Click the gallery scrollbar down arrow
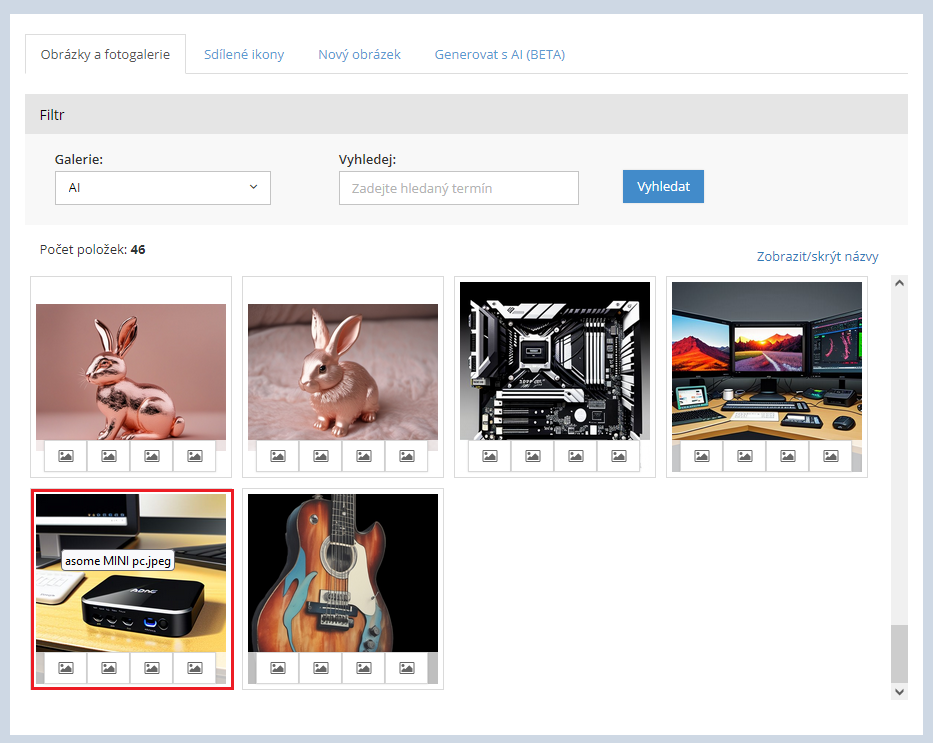Image resolution: width=933 pixels, height=743 pixels. [x=899, y=691]
